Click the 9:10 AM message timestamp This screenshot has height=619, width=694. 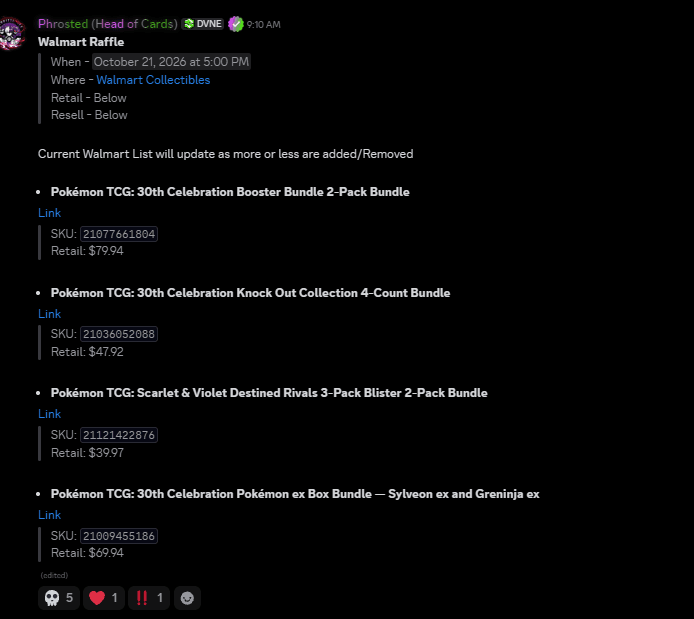263,24
